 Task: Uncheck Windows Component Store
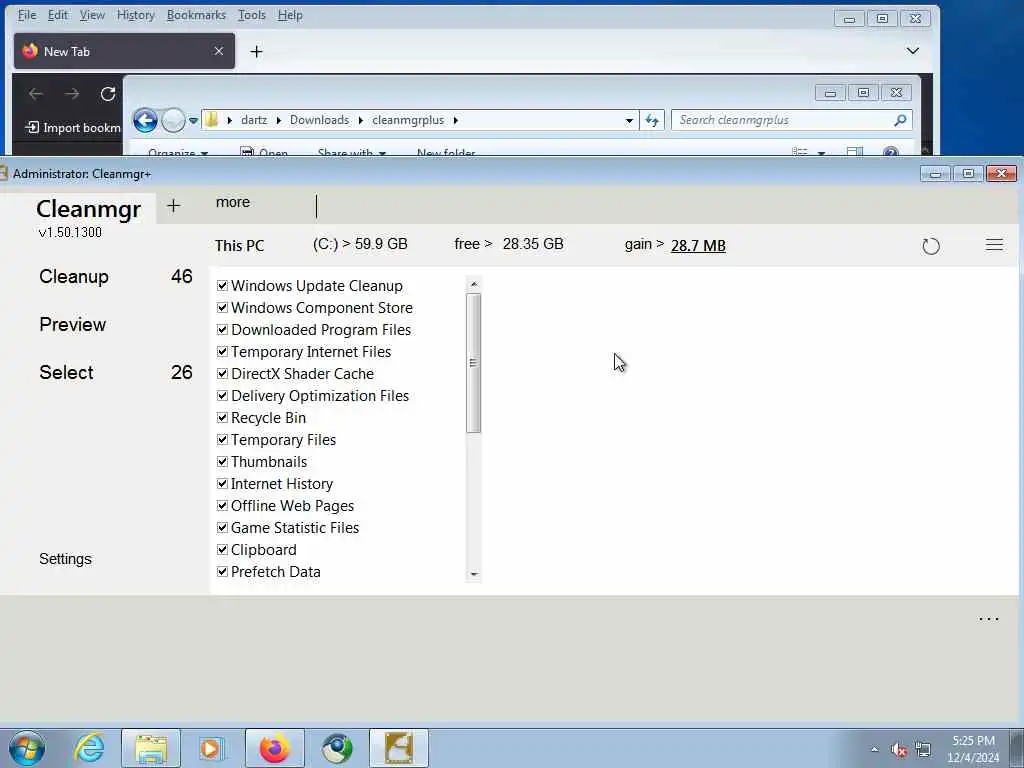tap(222, 308)
